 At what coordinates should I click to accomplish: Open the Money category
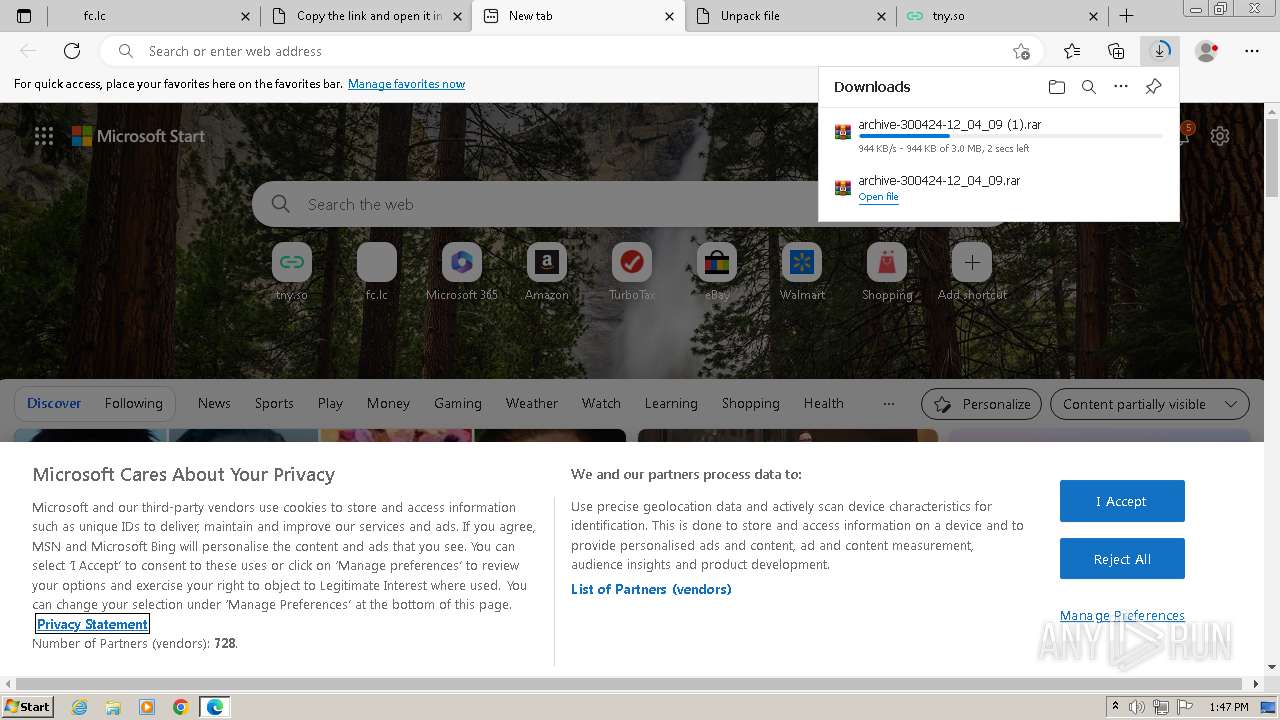pyautogui.click(x=388, y=403)
